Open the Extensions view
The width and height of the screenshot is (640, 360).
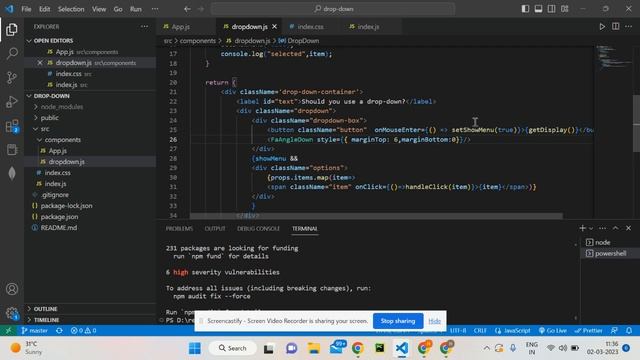12,126
